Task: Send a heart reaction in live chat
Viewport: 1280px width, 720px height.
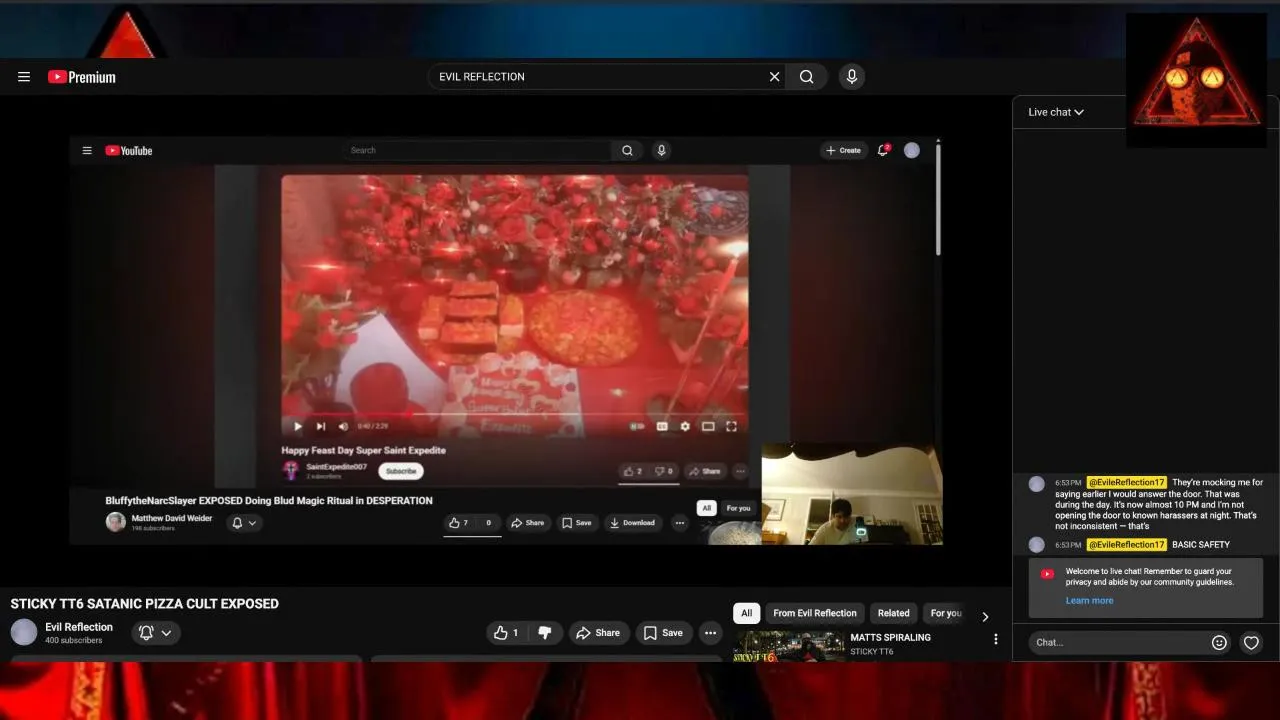Action: point(1251,643)
